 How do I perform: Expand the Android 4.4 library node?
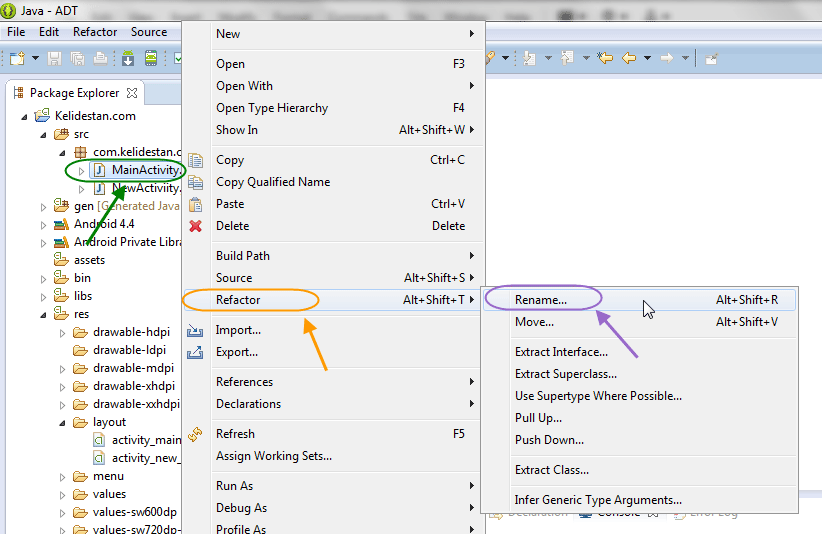coord(44,225)
